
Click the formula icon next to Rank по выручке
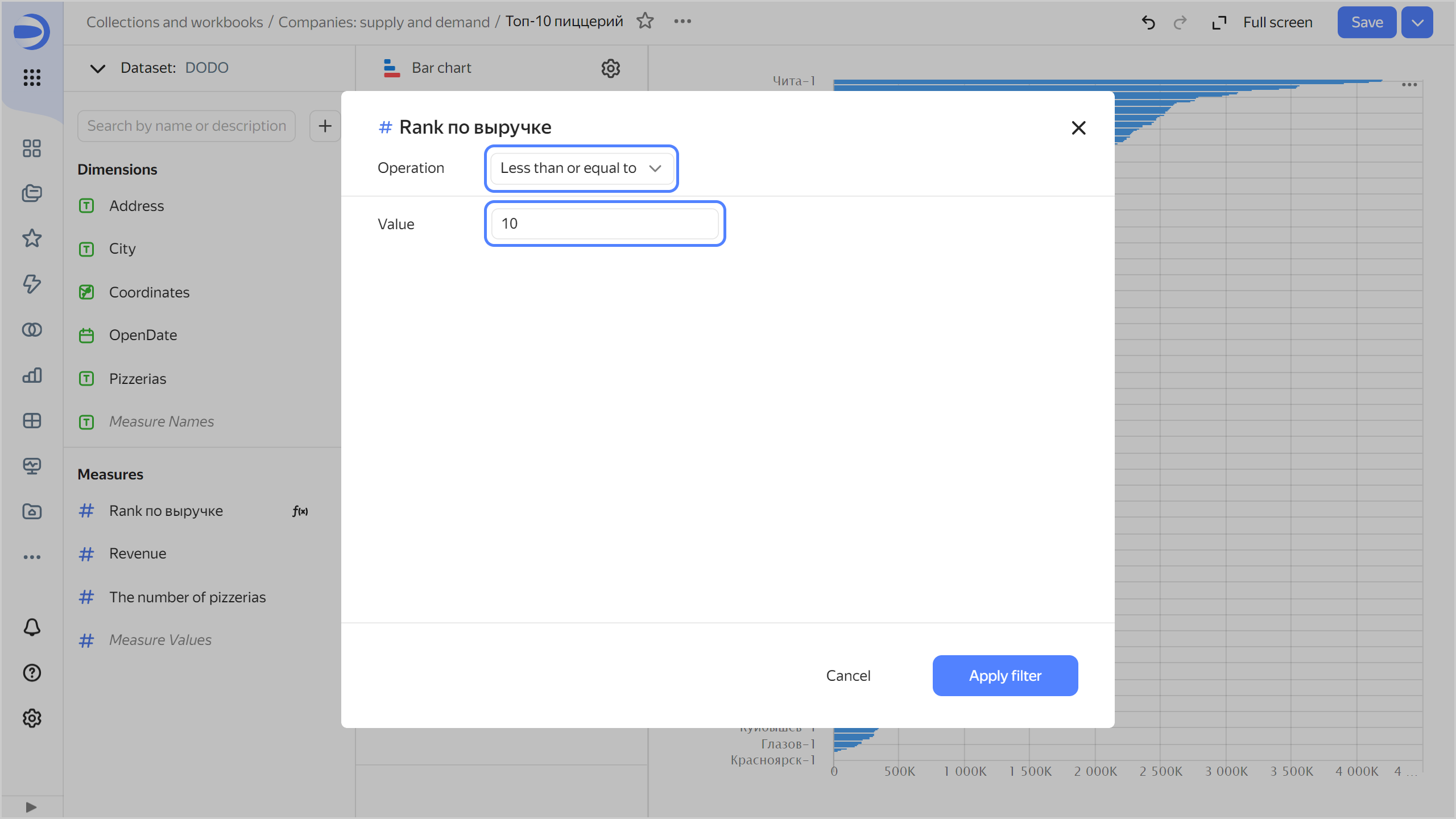[300, 511]
